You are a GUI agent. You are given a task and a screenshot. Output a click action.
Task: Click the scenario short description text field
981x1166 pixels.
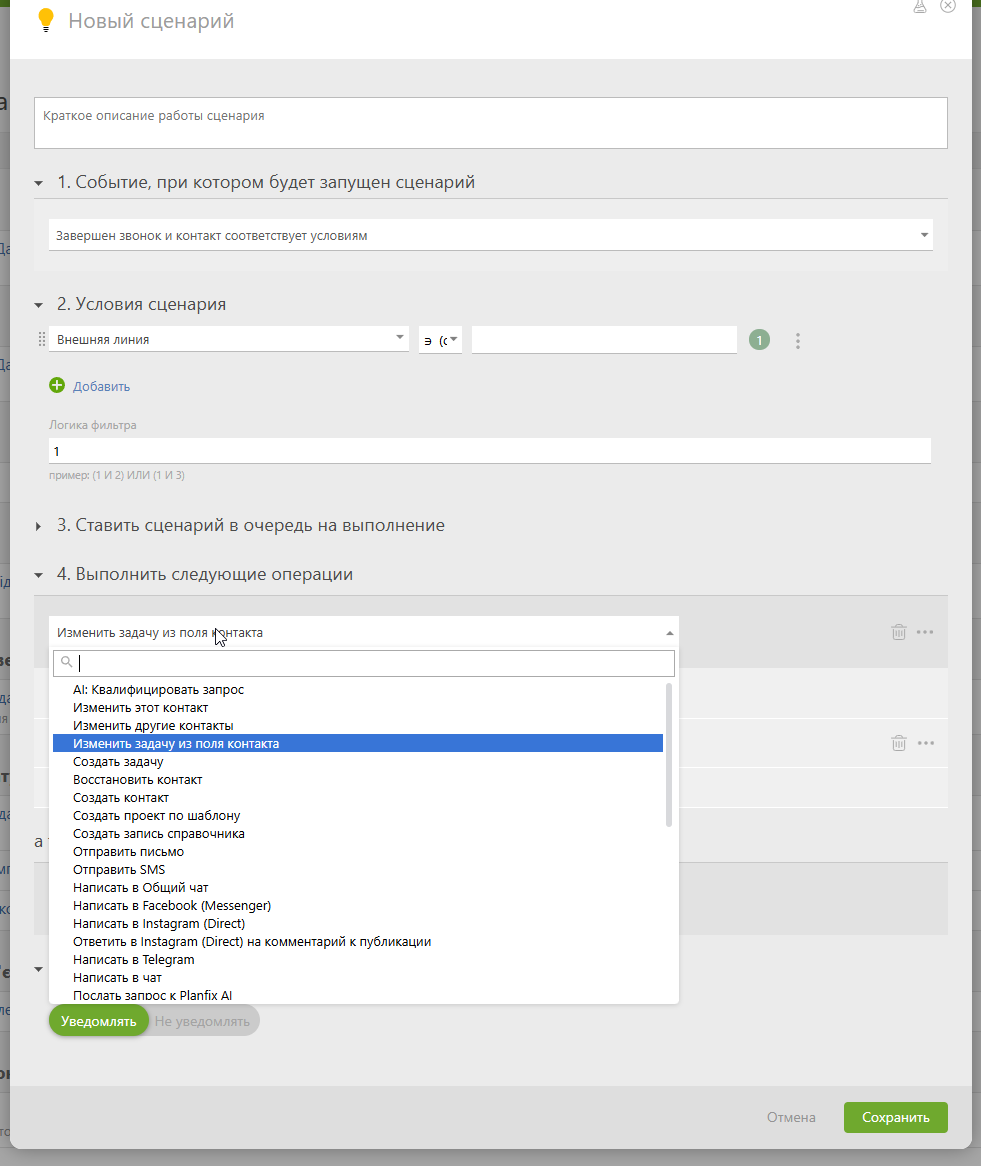(x=490, y=122)
